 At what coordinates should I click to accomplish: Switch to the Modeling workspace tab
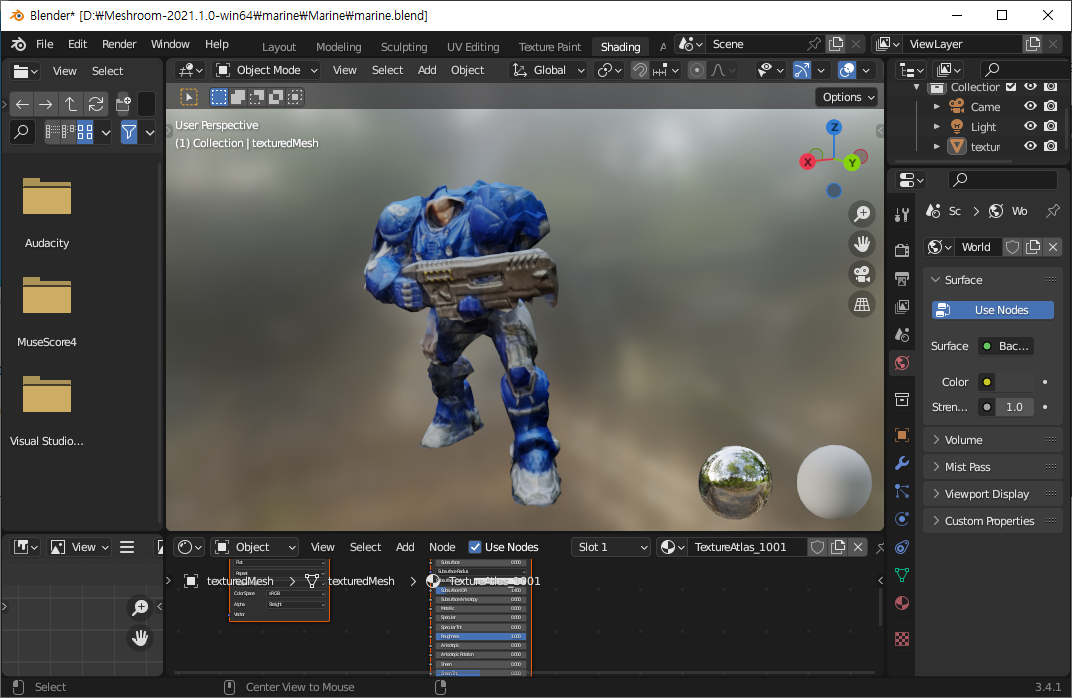pyautogui.click(x=338, y=46)
